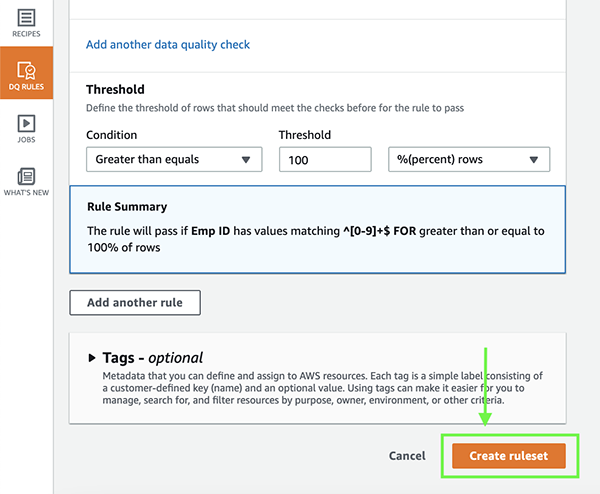The height and width of the screenshot is (494, 600).
Task: Select the DQ Rules sidebar icon
Action: point(26,70)
